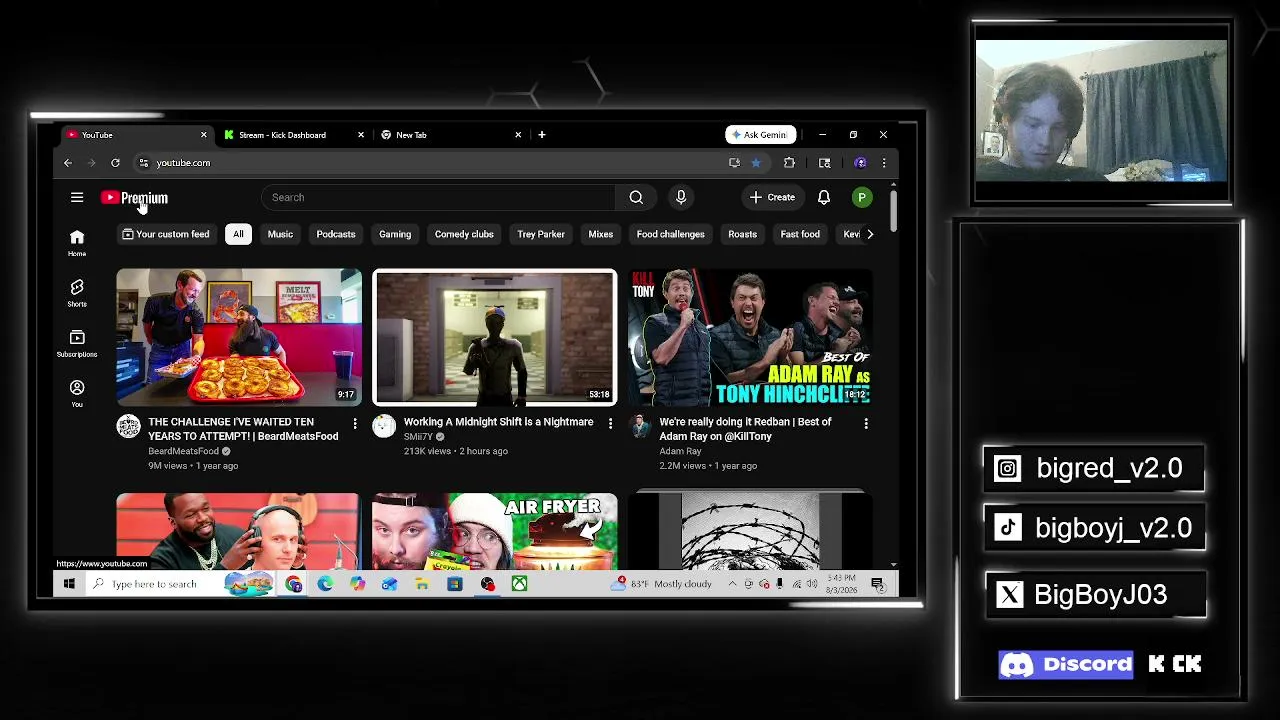Open the YouTube guide hamburger menu

coord(77,197)
